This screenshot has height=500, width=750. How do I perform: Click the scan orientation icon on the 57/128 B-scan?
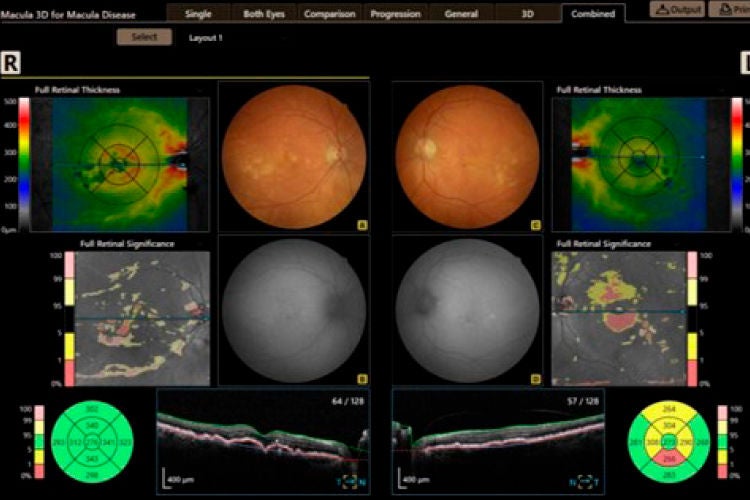[585, 482]
